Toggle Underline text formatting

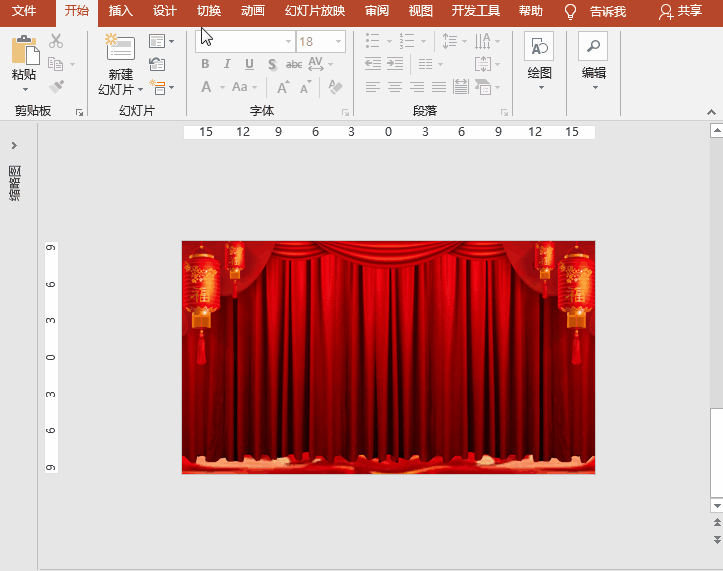point(249,64)
